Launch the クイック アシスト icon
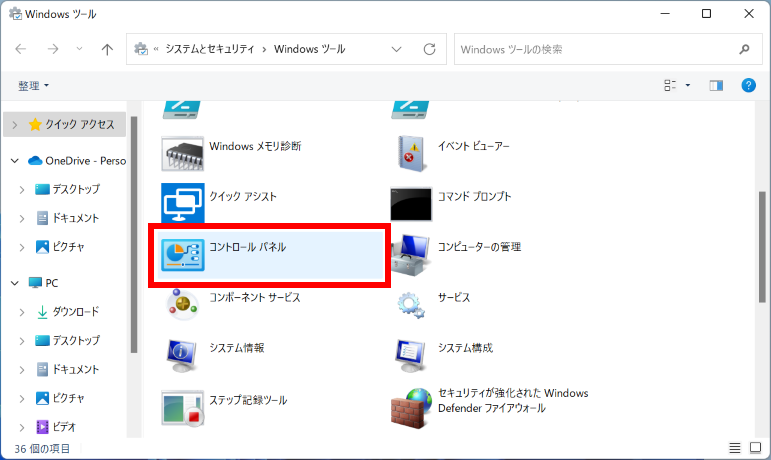771x460 pixels. 182,203
